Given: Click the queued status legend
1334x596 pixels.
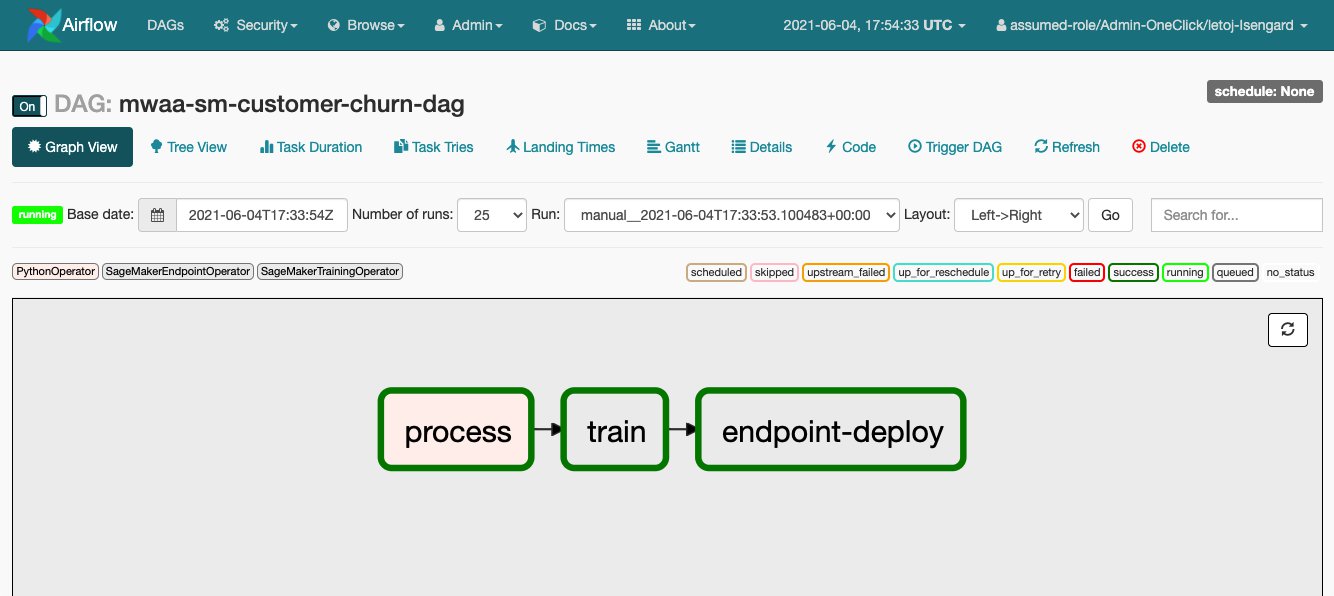Looking at the screenshot, I should click(1235, 272).
